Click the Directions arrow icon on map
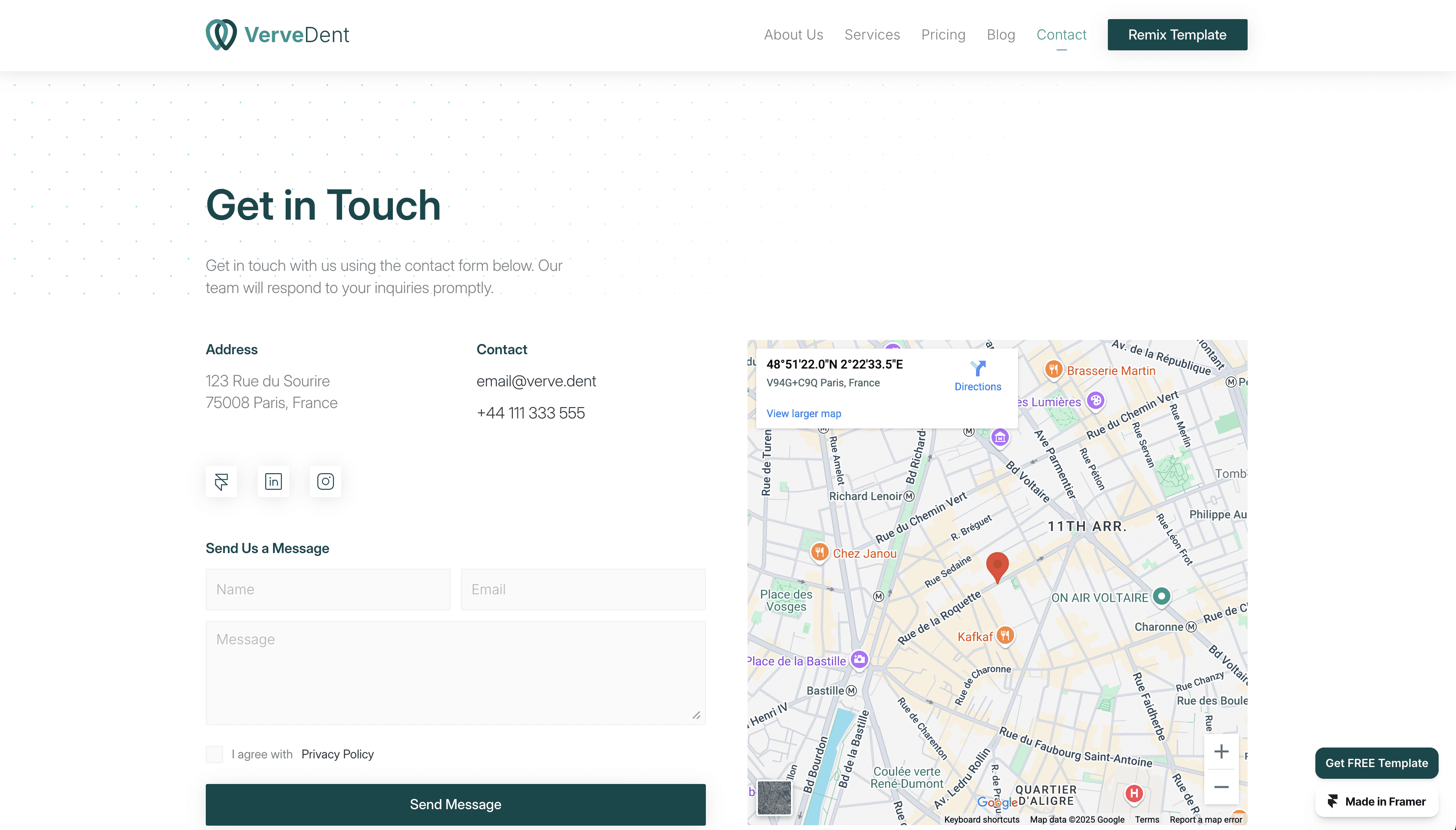This screenshot has height=830, width=1456. [x=978, y=369]
